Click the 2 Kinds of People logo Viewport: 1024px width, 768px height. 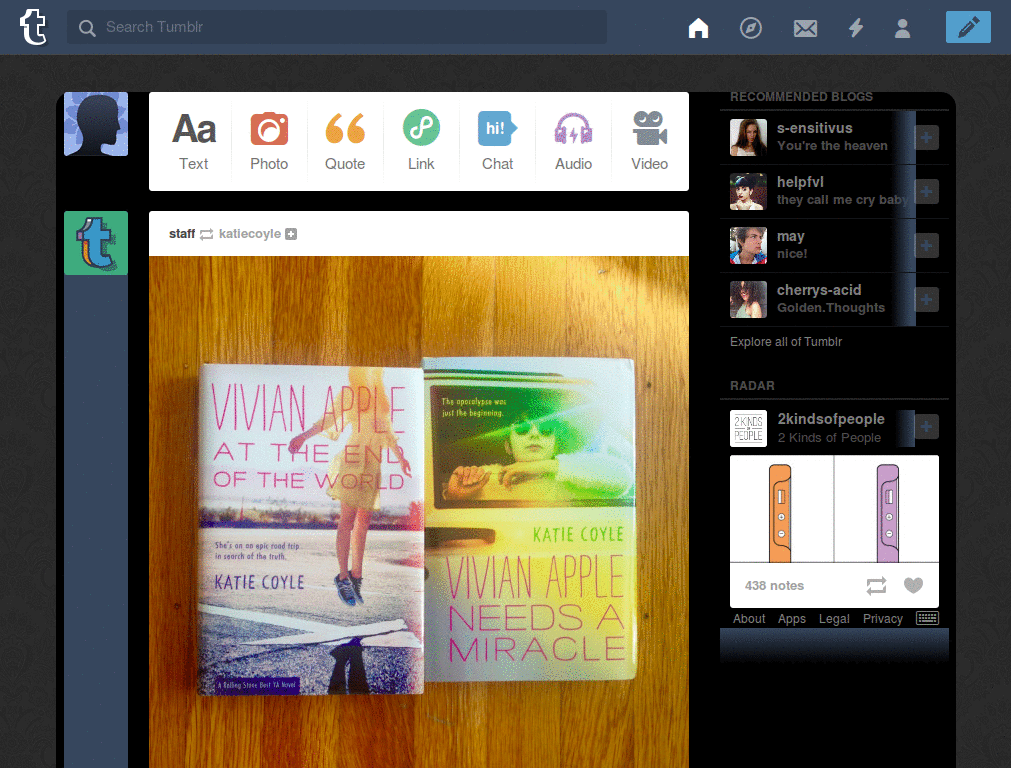748,428
